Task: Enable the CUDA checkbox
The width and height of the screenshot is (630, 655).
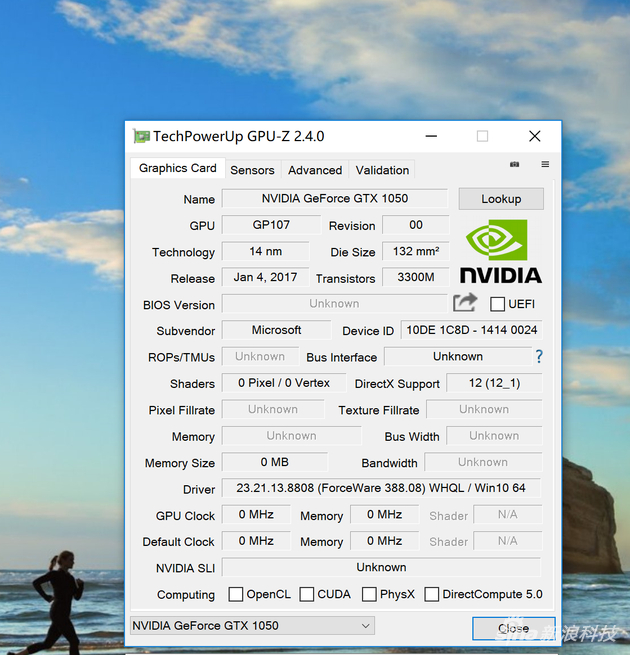Action: (307, 594)
